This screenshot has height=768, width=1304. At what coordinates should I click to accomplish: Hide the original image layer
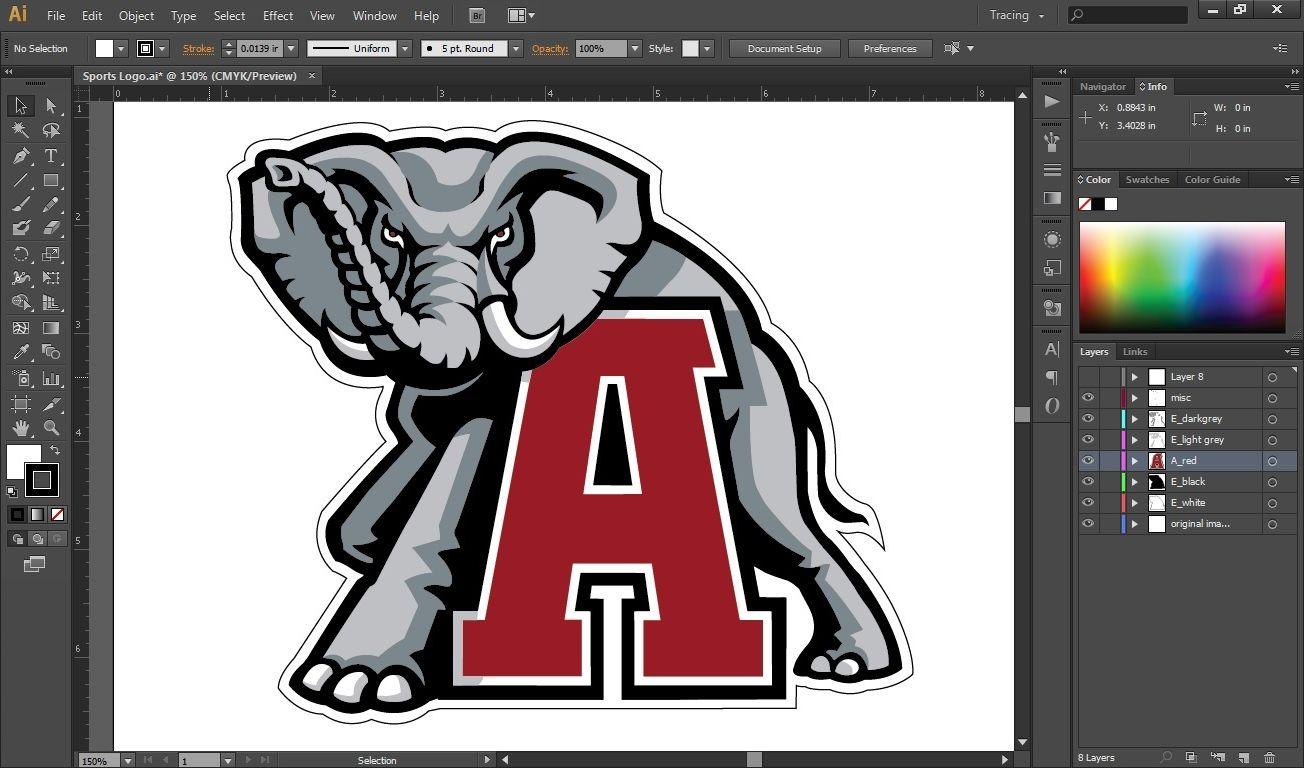pos(1088,524)
